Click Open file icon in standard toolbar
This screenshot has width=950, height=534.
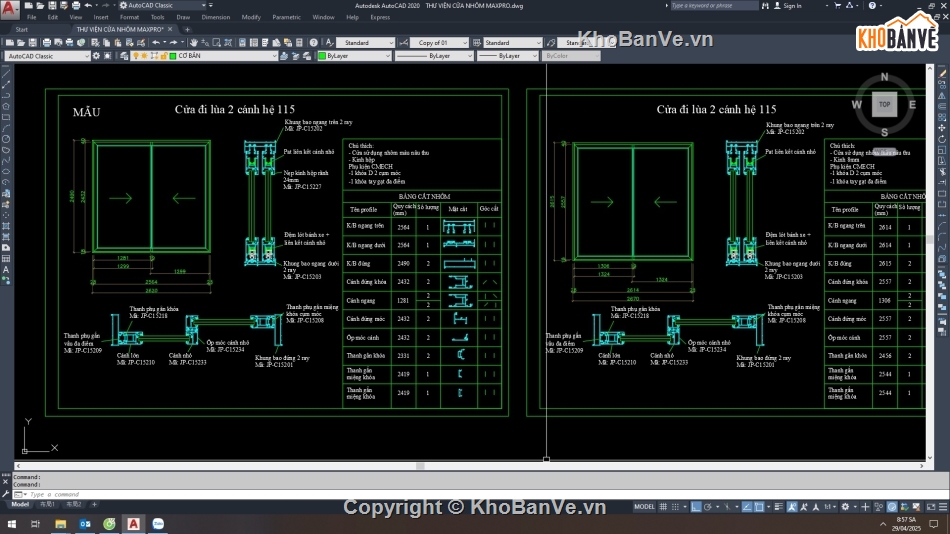click(21, 43)
